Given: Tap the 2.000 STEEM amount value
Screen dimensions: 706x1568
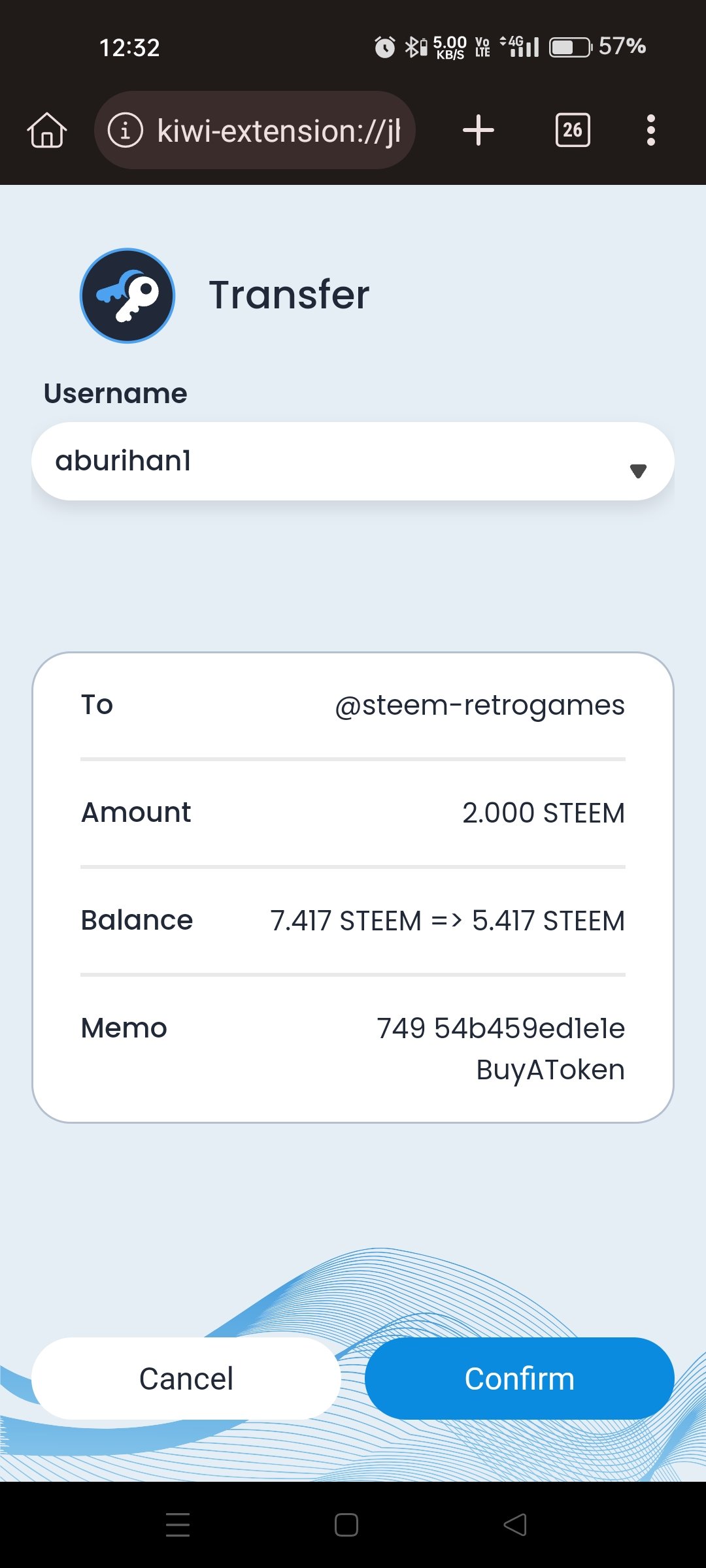Looking at the screenshot, I should coord(543,813).
